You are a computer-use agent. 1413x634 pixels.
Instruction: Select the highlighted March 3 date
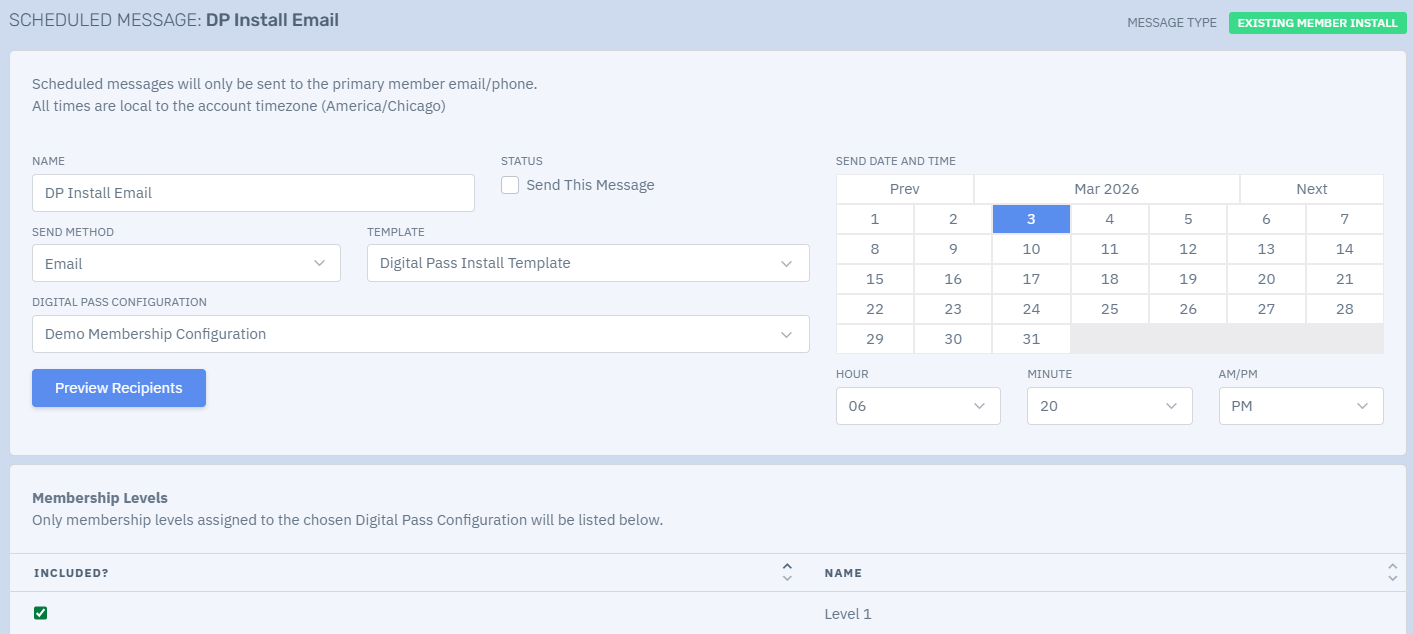[x=1031, y=219]
